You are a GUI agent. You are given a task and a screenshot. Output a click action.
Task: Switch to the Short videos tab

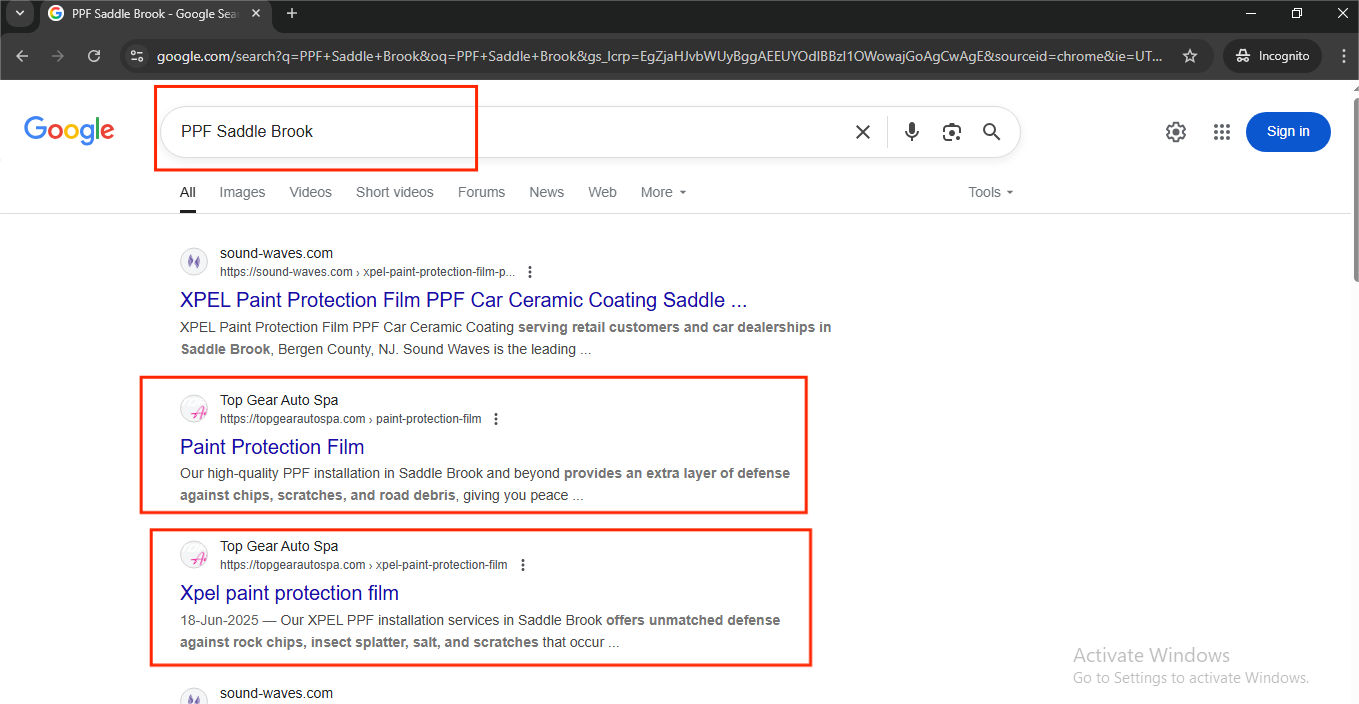coord(395,192)
